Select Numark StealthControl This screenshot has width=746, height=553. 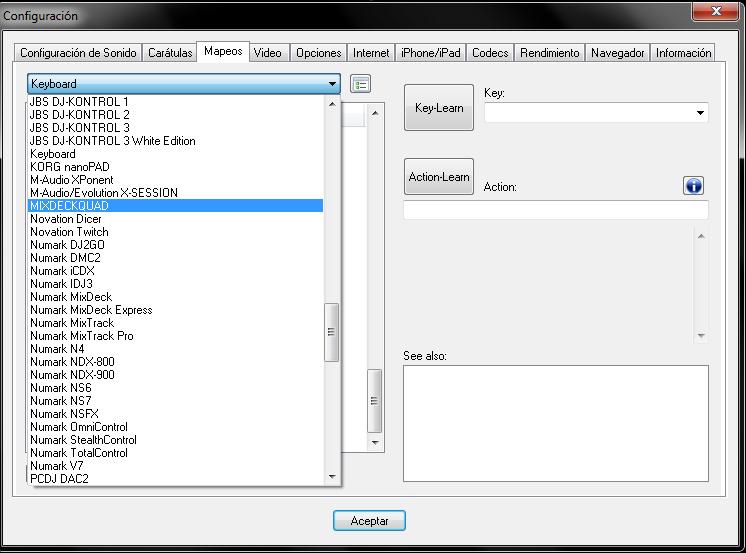176,440
